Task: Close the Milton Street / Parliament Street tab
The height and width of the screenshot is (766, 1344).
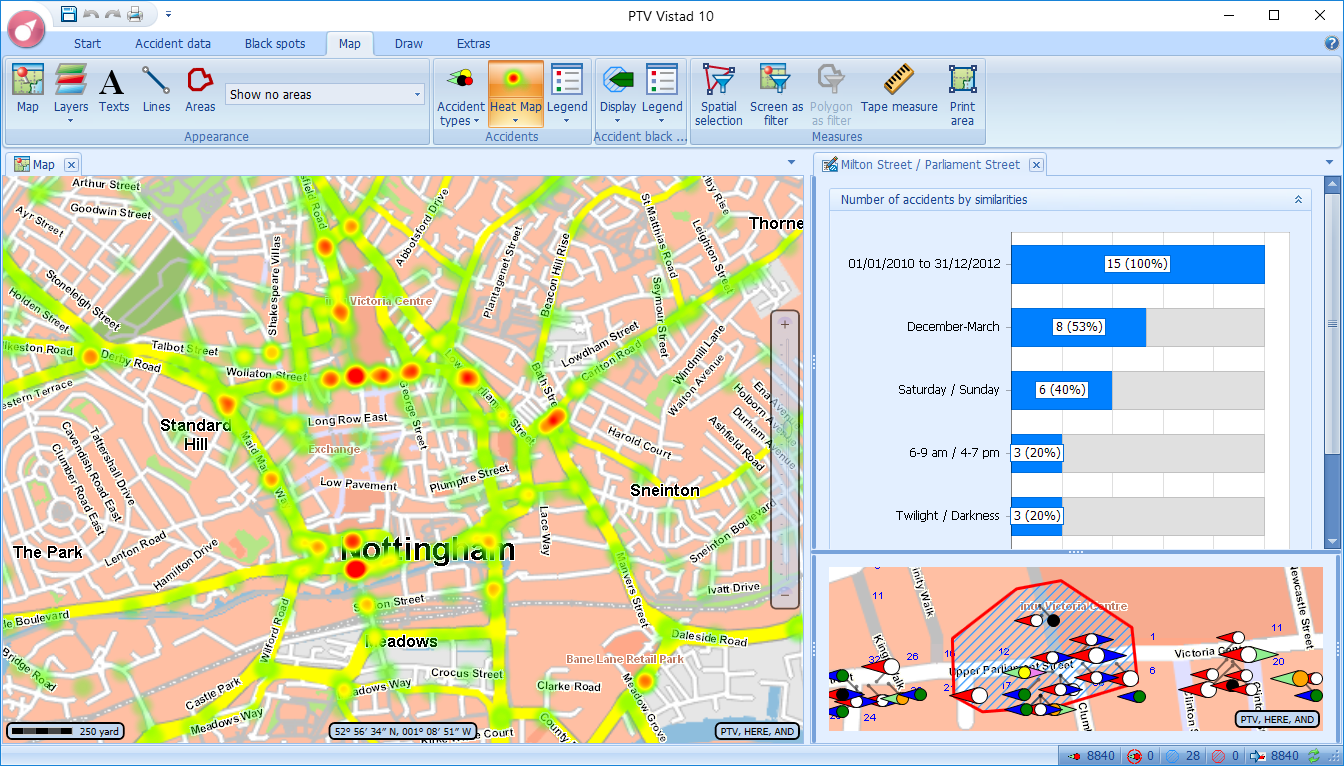Action: click(x=1036, y=165)
